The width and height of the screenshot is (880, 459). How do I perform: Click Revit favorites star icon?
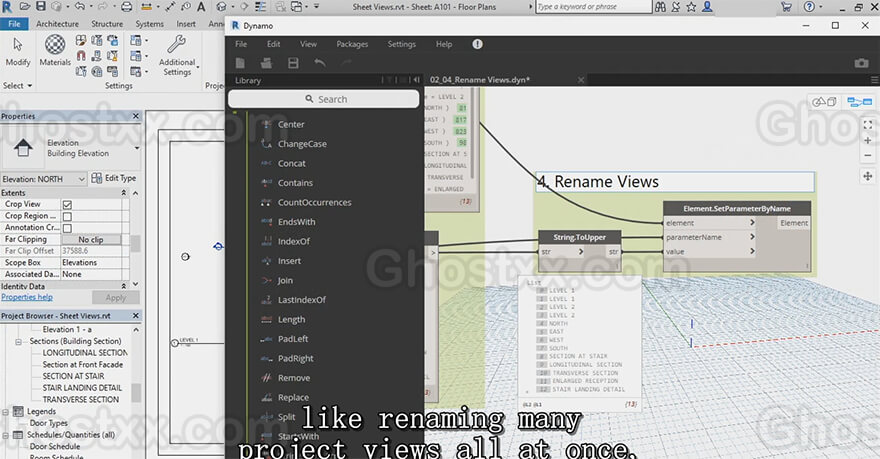(691, 7)
